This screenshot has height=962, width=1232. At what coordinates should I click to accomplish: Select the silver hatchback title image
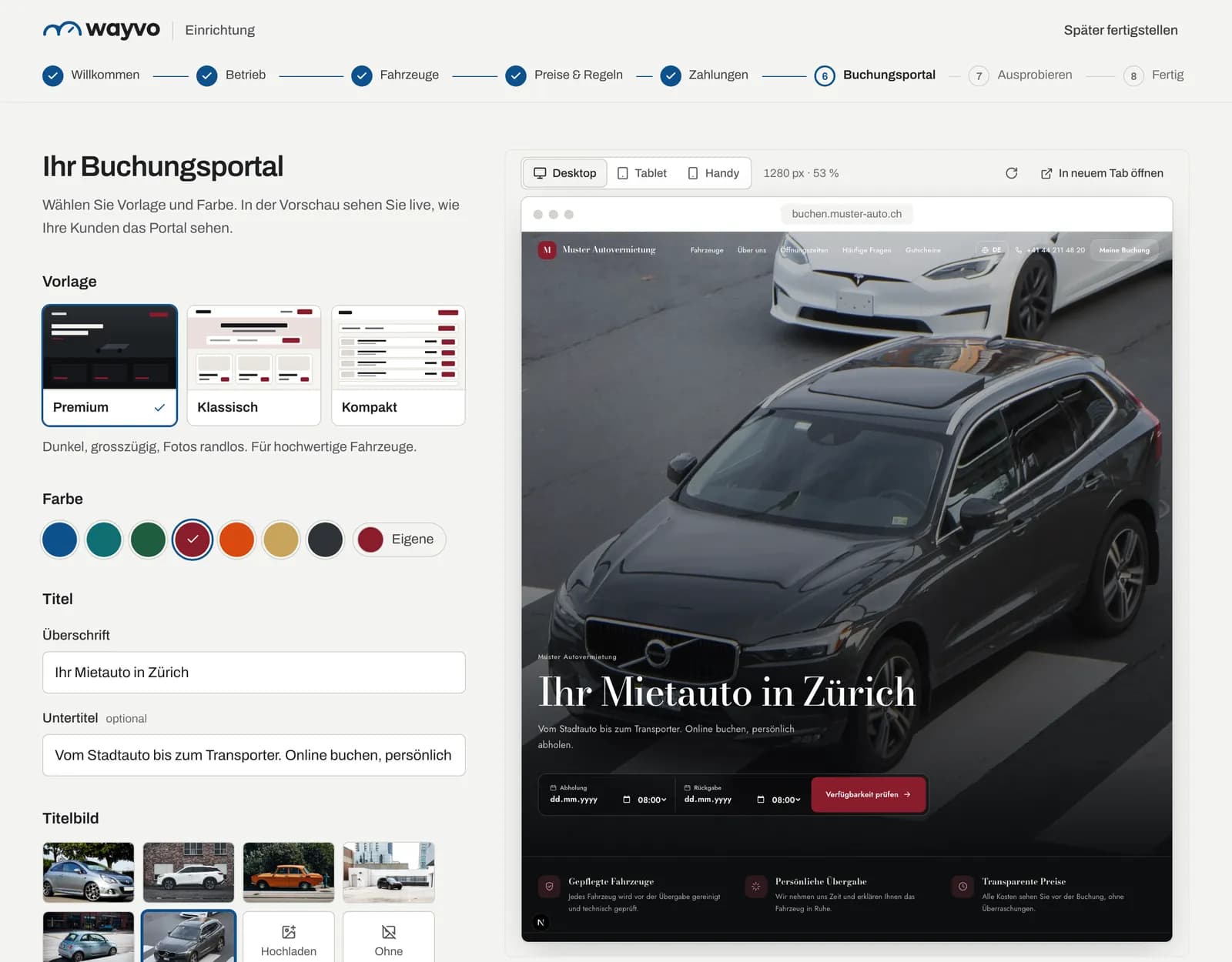click(x=89, y=872)
